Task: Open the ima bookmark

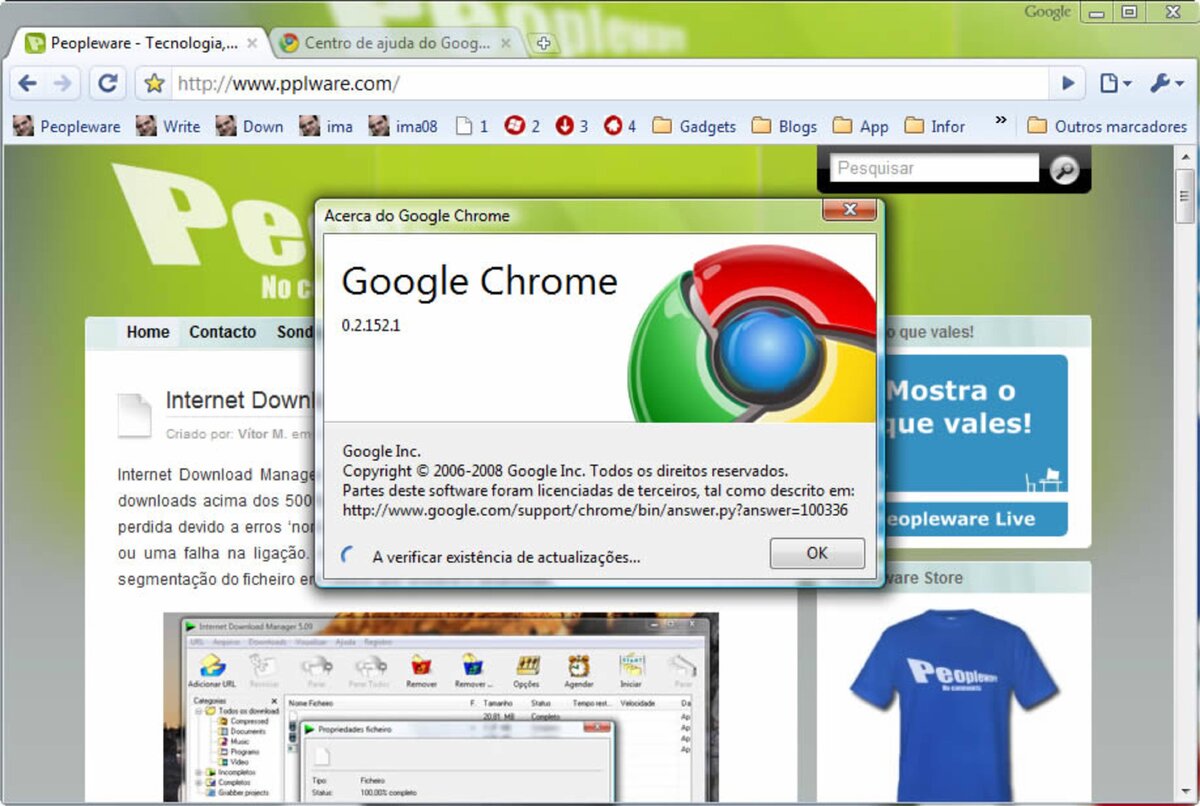Action: pos(325,126)
